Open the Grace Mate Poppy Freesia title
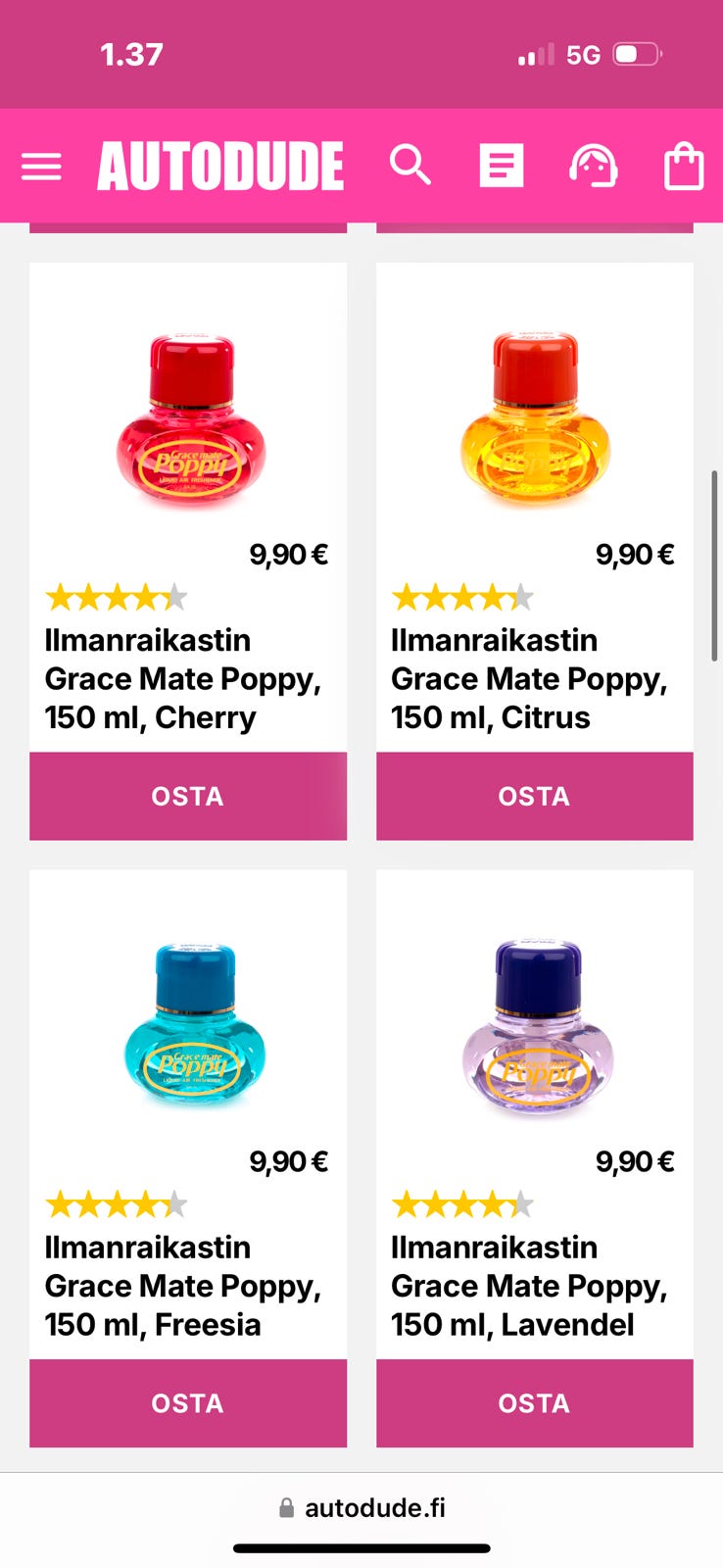This screenshot has height=1568, width=723. pyautogui.click(x=182, y=1286)
